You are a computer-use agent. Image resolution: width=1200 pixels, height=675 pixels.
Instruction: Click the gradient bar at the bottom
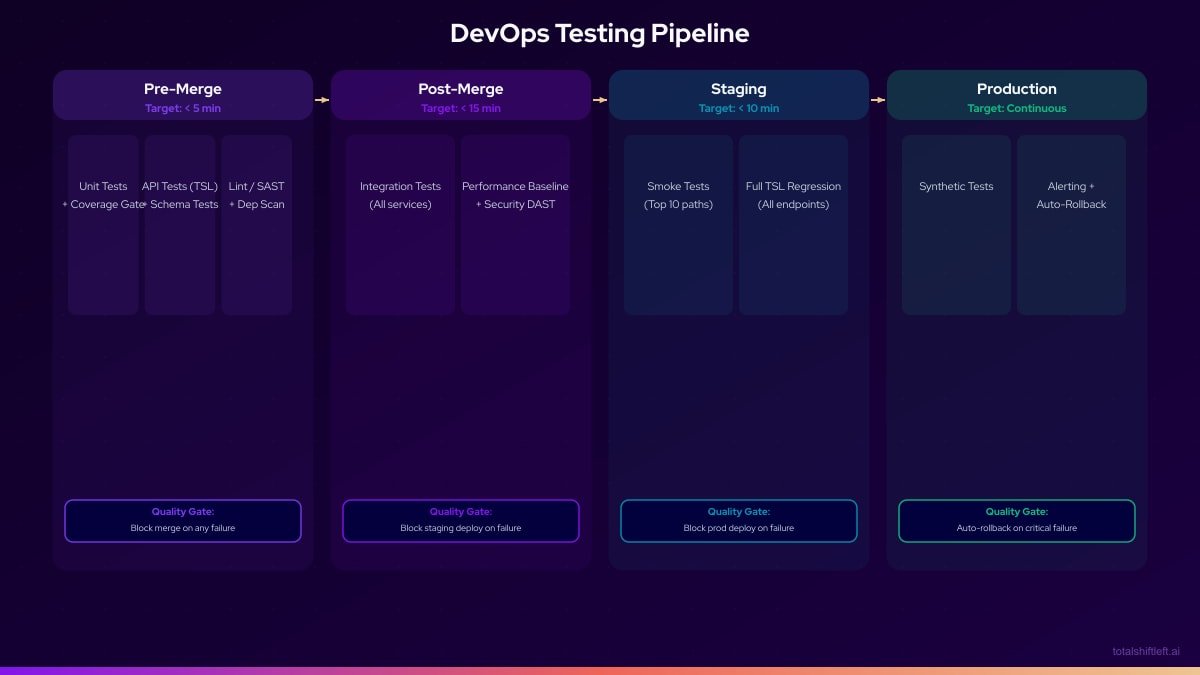(x=600, y=671)
